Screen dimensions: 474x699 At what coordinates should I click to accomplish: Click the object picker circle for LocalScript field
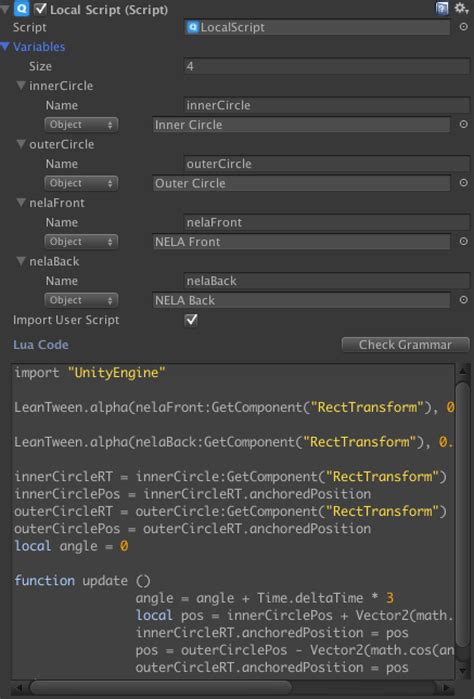[464, 27]
